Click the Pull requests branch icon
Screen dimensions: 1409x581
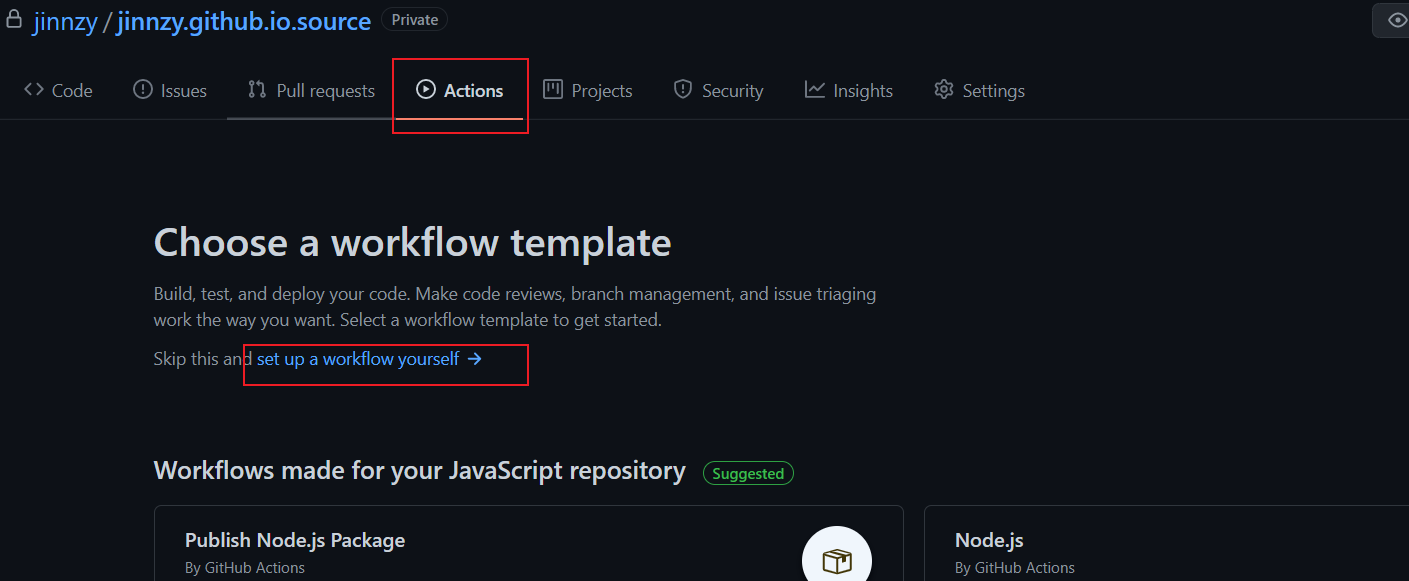click(x=257, y=90)
